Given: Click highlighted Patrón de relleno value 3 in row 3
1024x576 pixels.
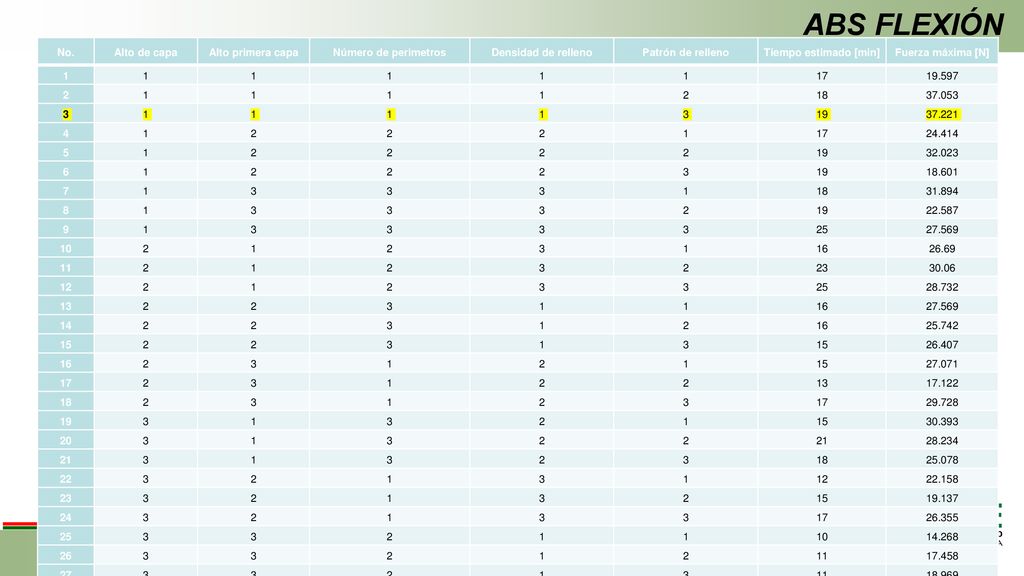Looking at the screenshot, I should (686, 114).
